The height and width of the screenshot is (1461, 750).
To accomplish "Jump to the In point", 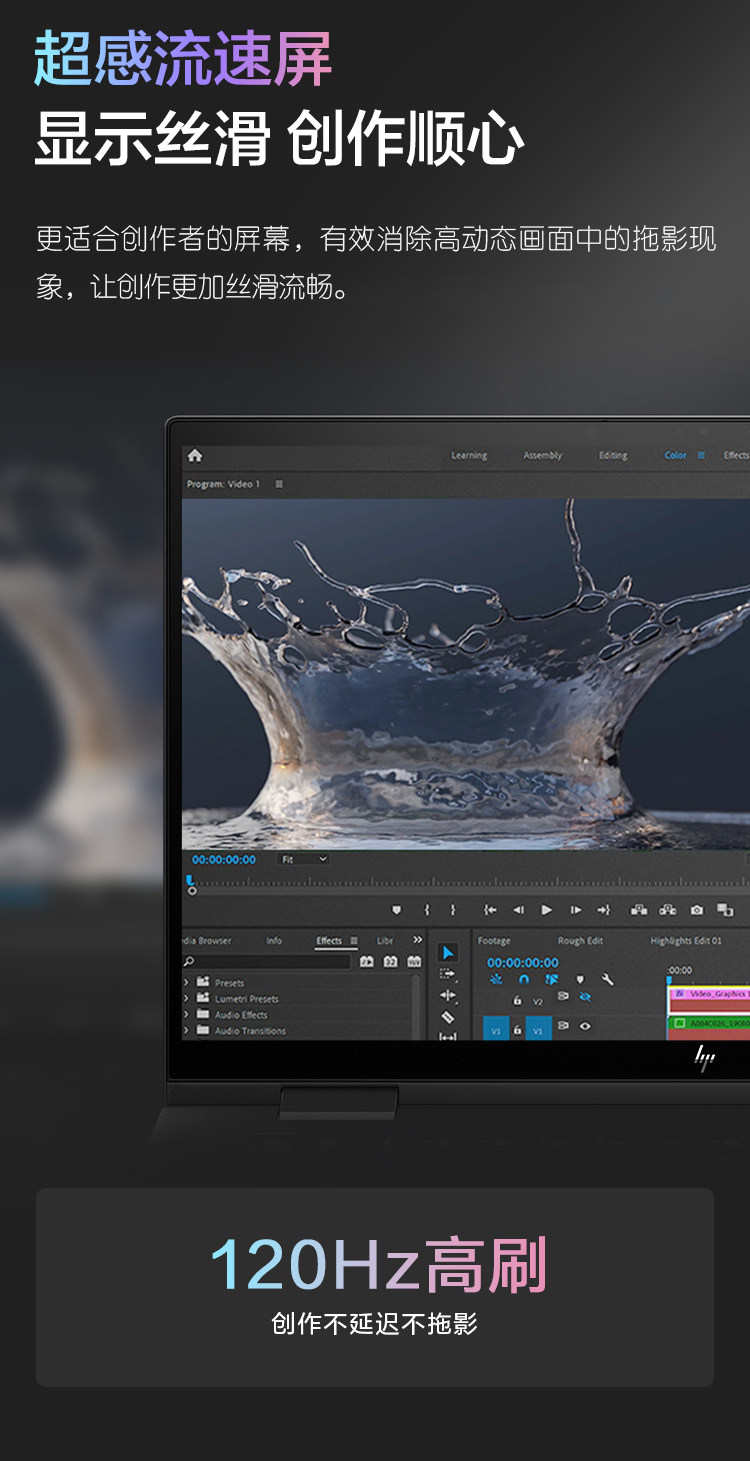I will [x=490, y=910].
